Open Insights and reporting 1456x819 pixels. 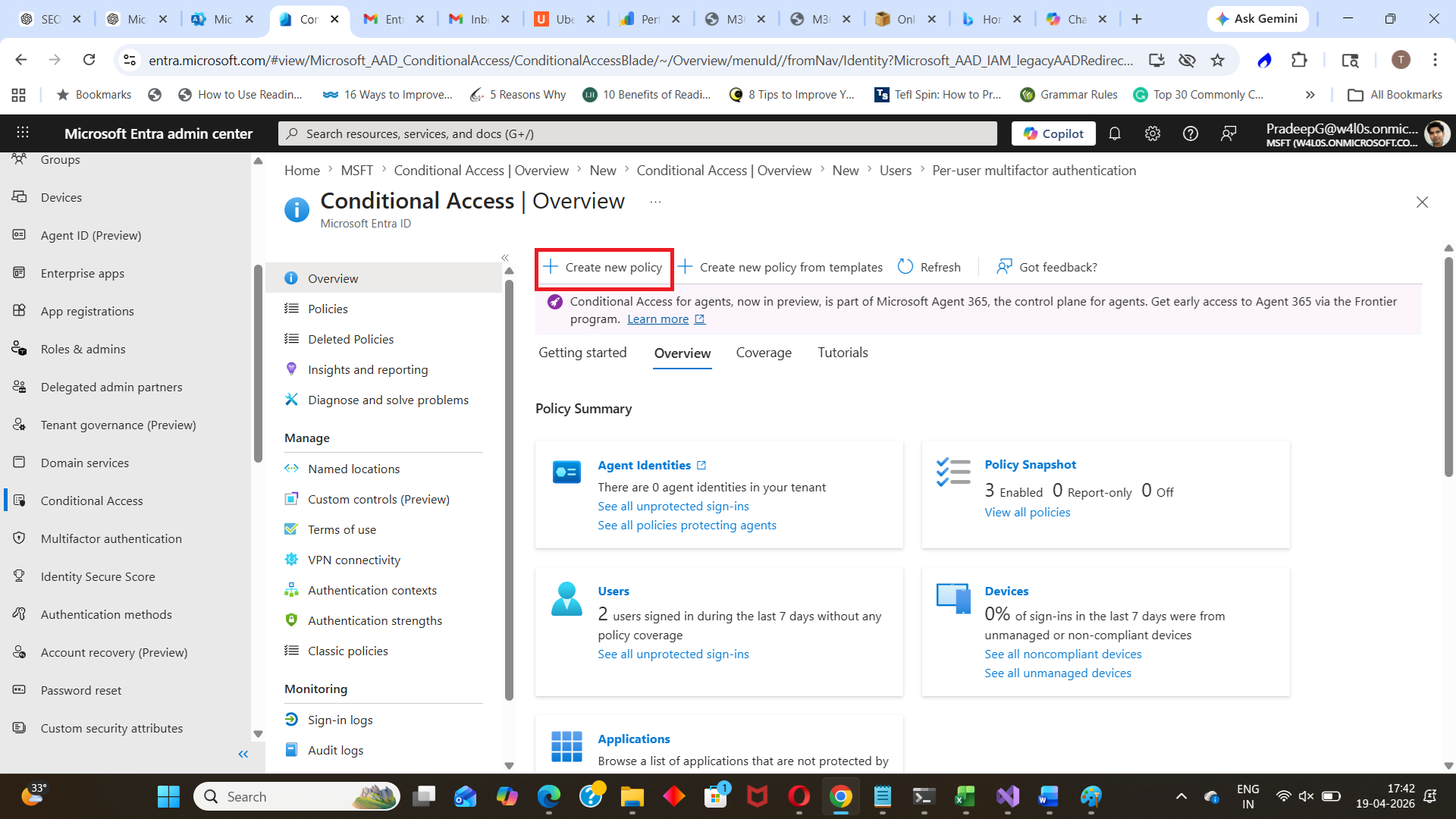[x=367, y=369]
